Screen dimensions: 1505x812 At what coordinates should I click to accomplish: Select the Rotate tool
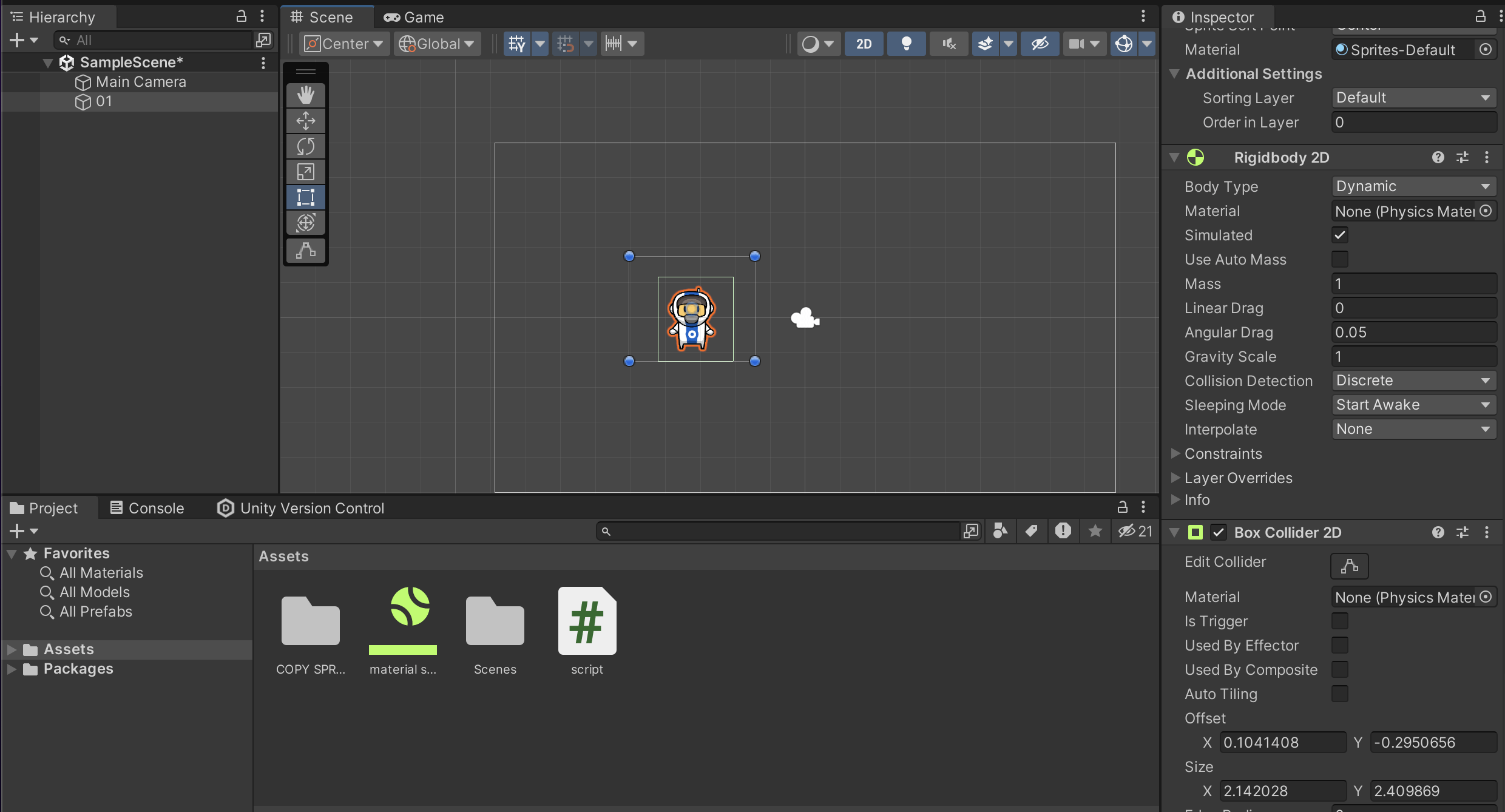click(305, 146)
